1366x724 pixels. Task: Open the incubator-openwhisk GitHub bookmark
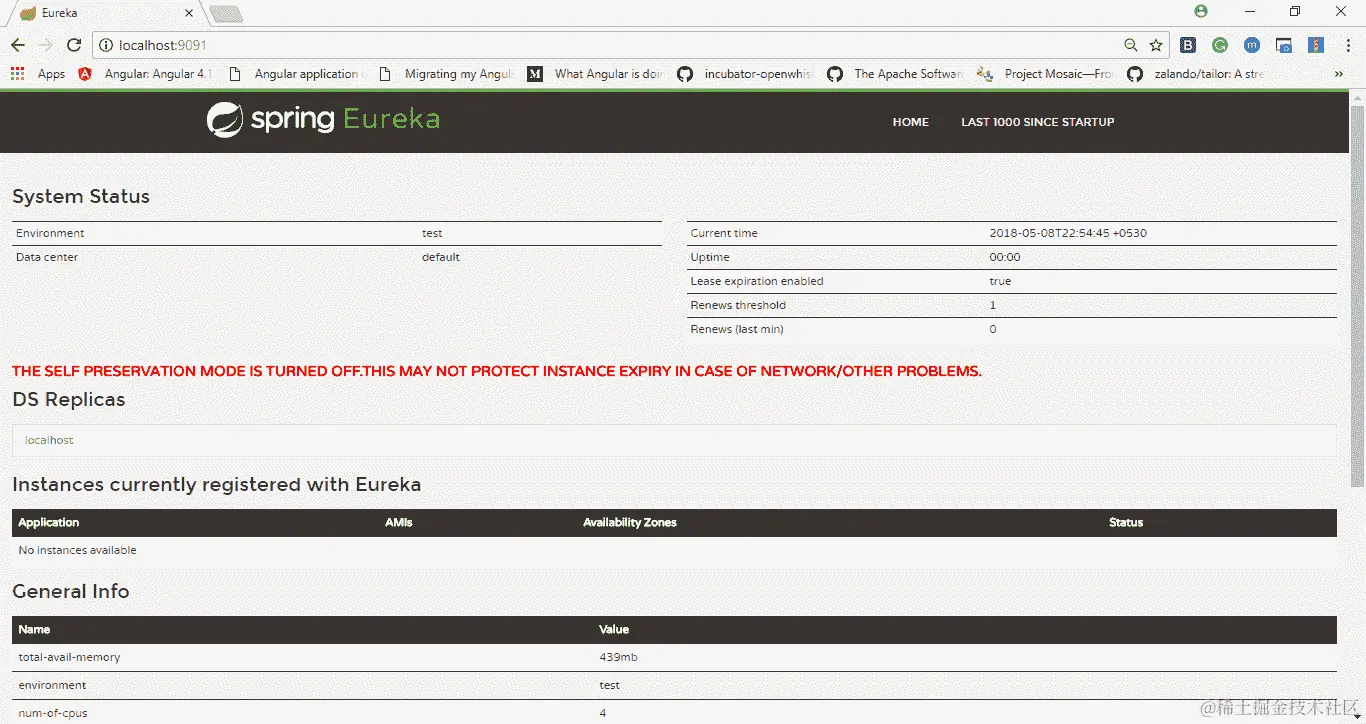(x=744, y=74)
